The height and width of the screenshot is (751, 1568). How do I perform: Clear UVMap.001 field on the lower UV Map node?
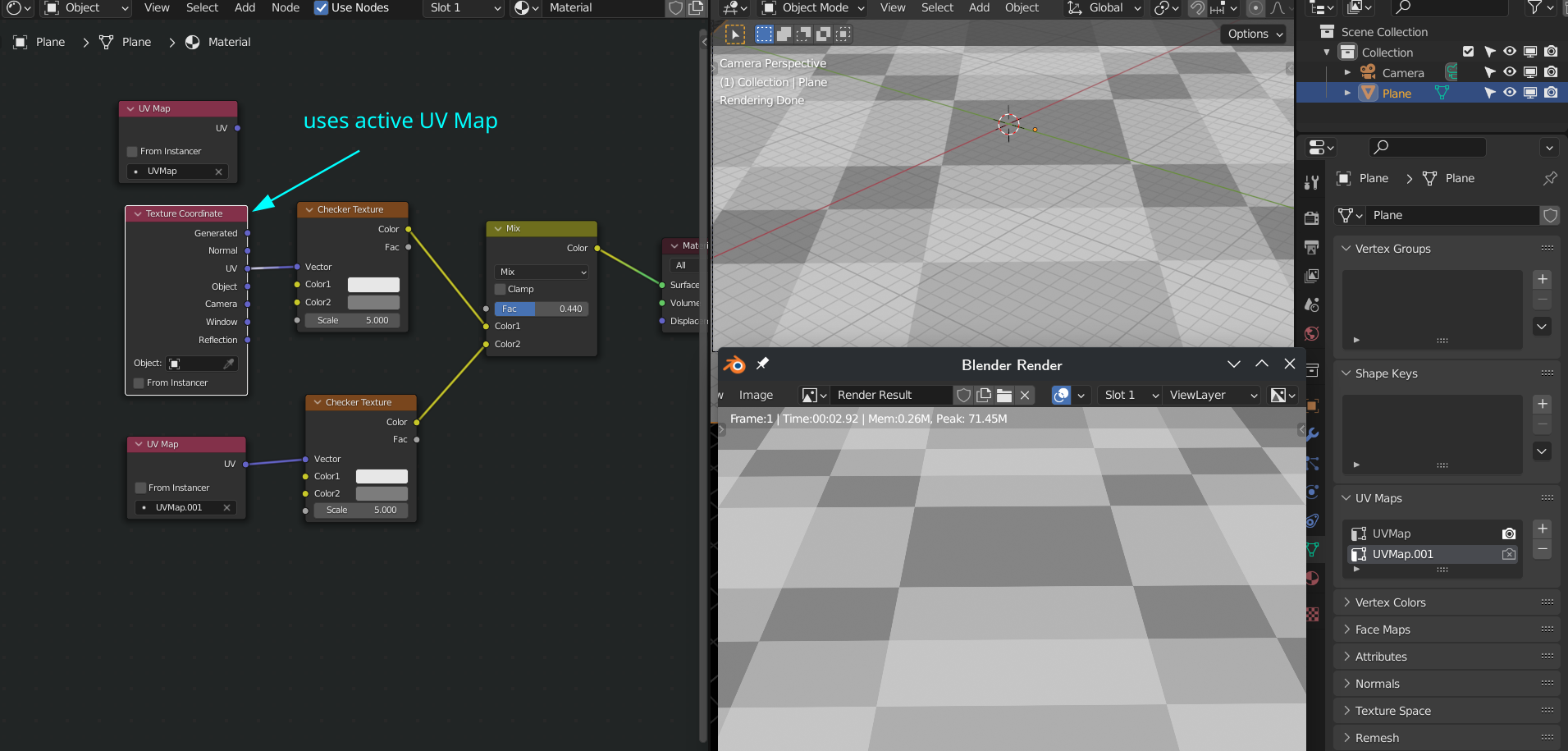tap(227, 507)
